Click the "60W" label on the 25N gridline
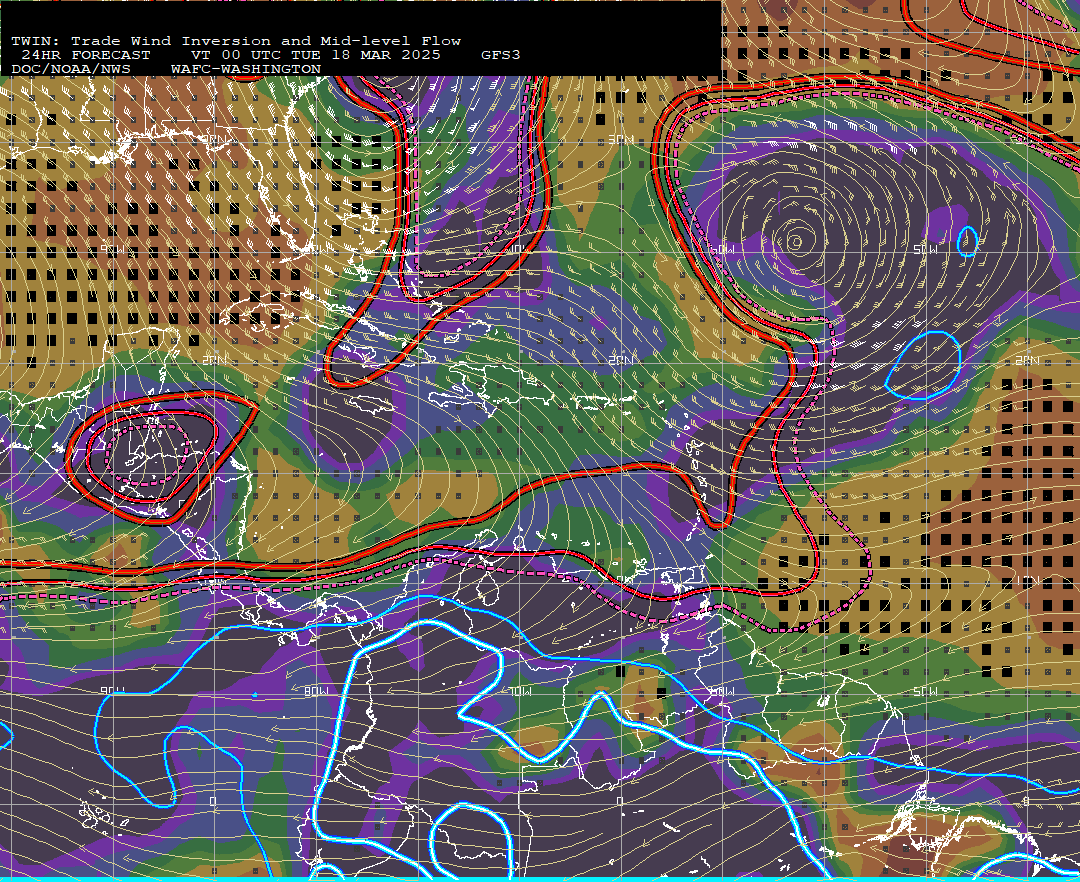The width and height of the screenshot is (1080, 882). [x=722, y=249]
